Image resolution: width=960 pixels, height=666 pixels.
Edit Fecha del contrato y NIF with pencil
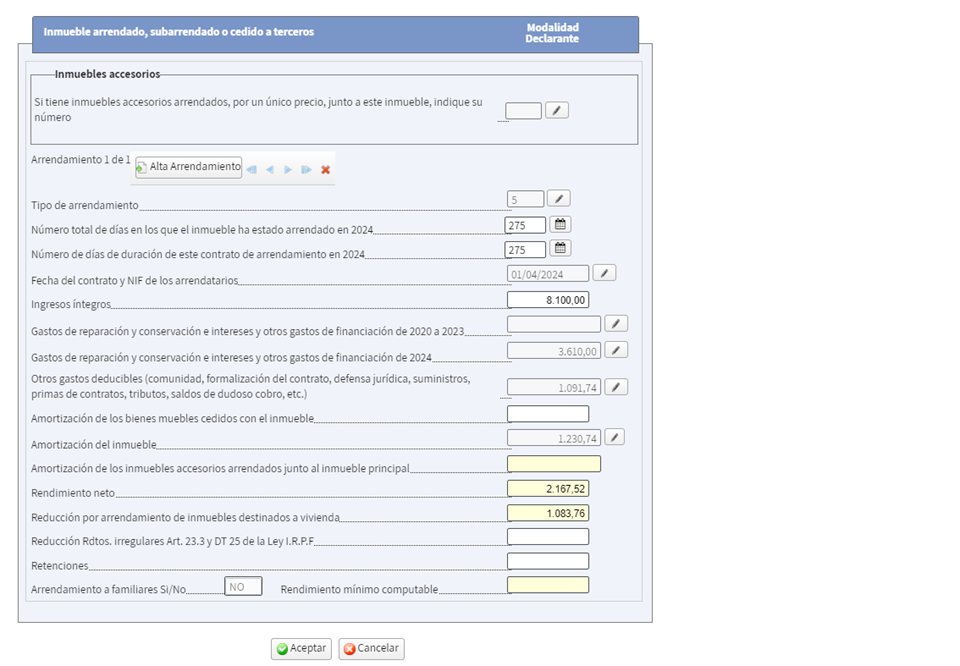604,273
